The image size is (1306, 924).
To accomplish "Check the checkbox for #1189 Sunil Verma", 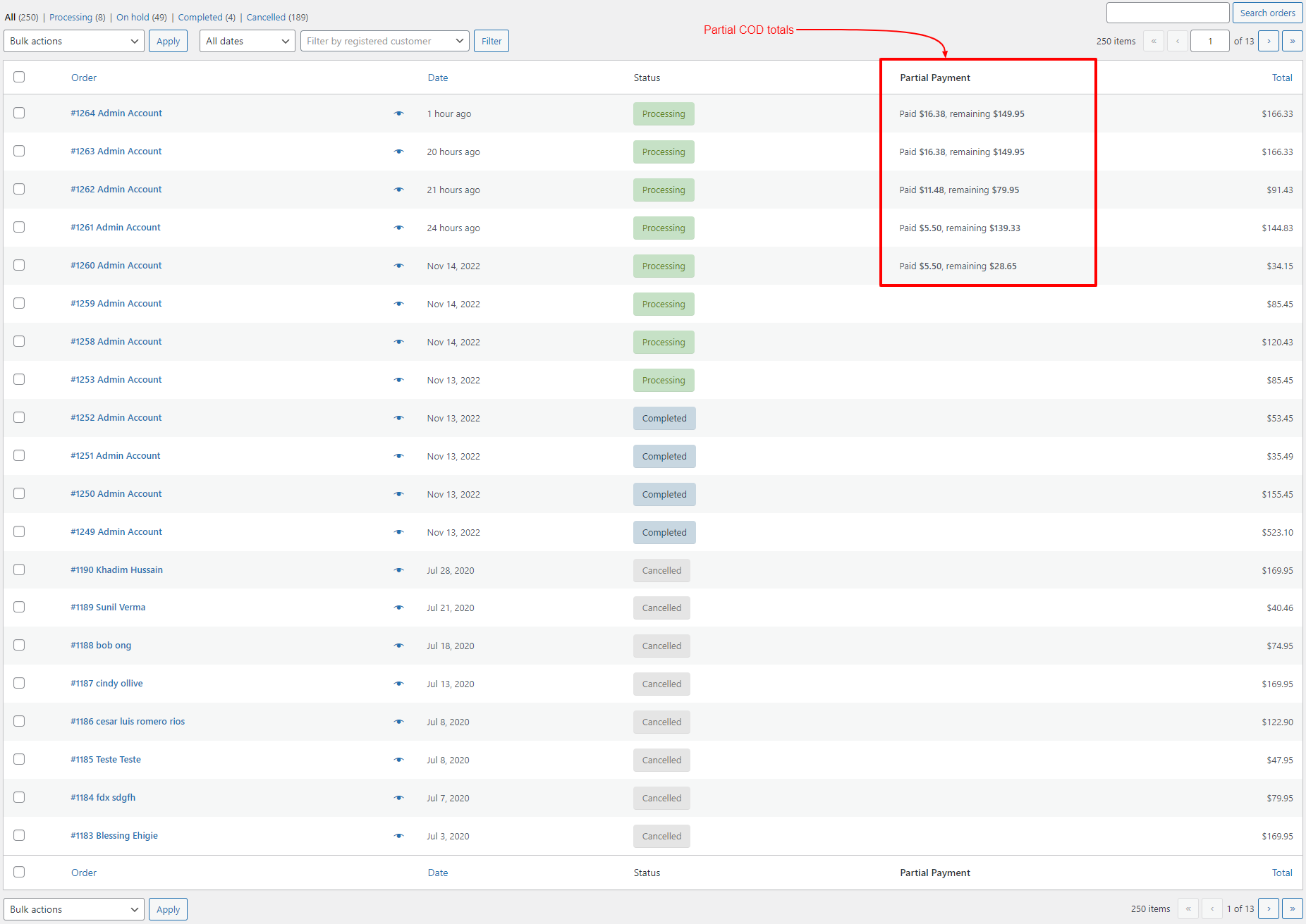I will 19,607.
